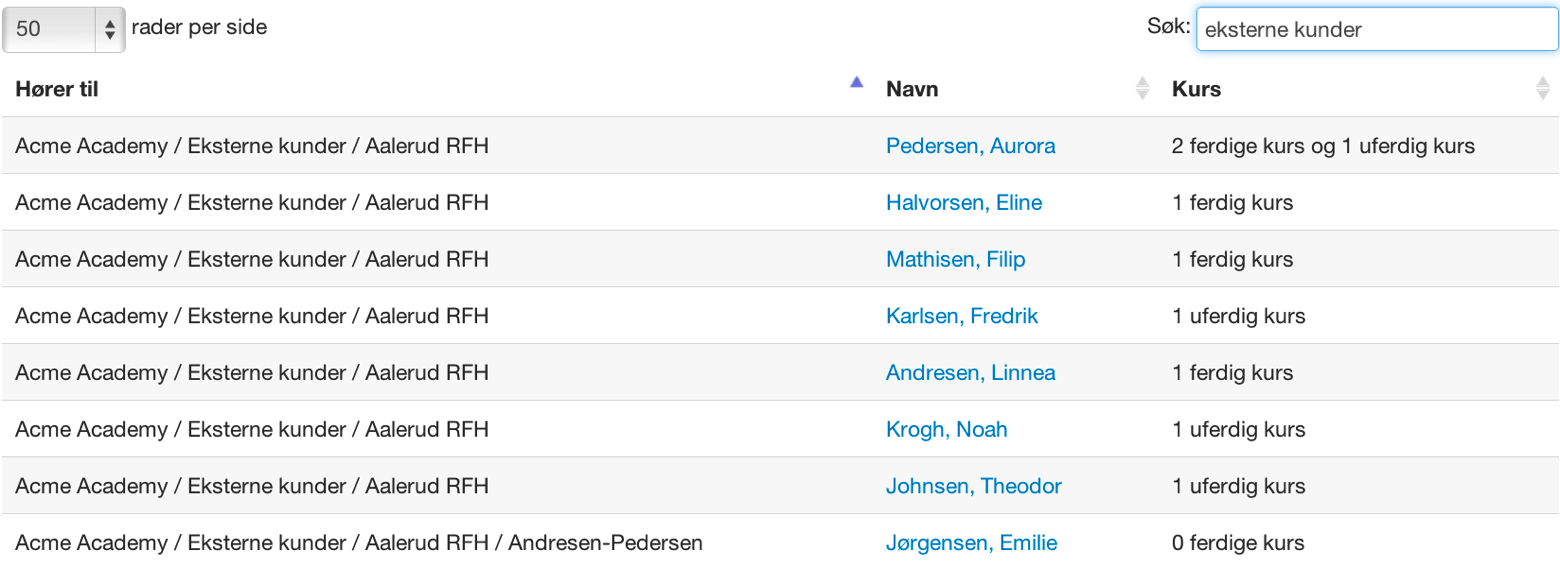Open Jørgensen, Emilie link
This screenshot has height=568, width=1560.
[971, 544]
